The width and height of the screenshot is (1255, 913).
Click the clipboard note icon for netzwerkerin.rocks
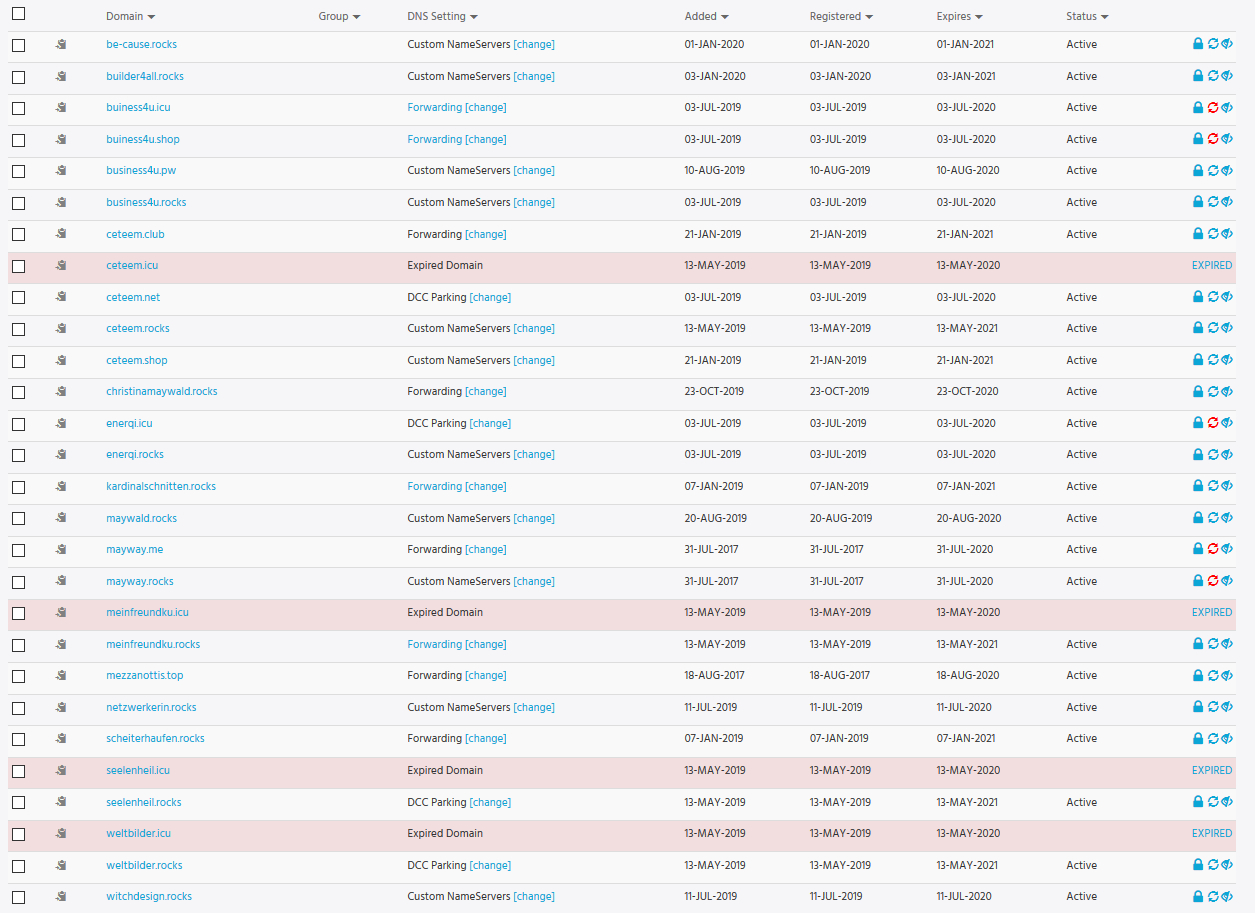point(61,707)
